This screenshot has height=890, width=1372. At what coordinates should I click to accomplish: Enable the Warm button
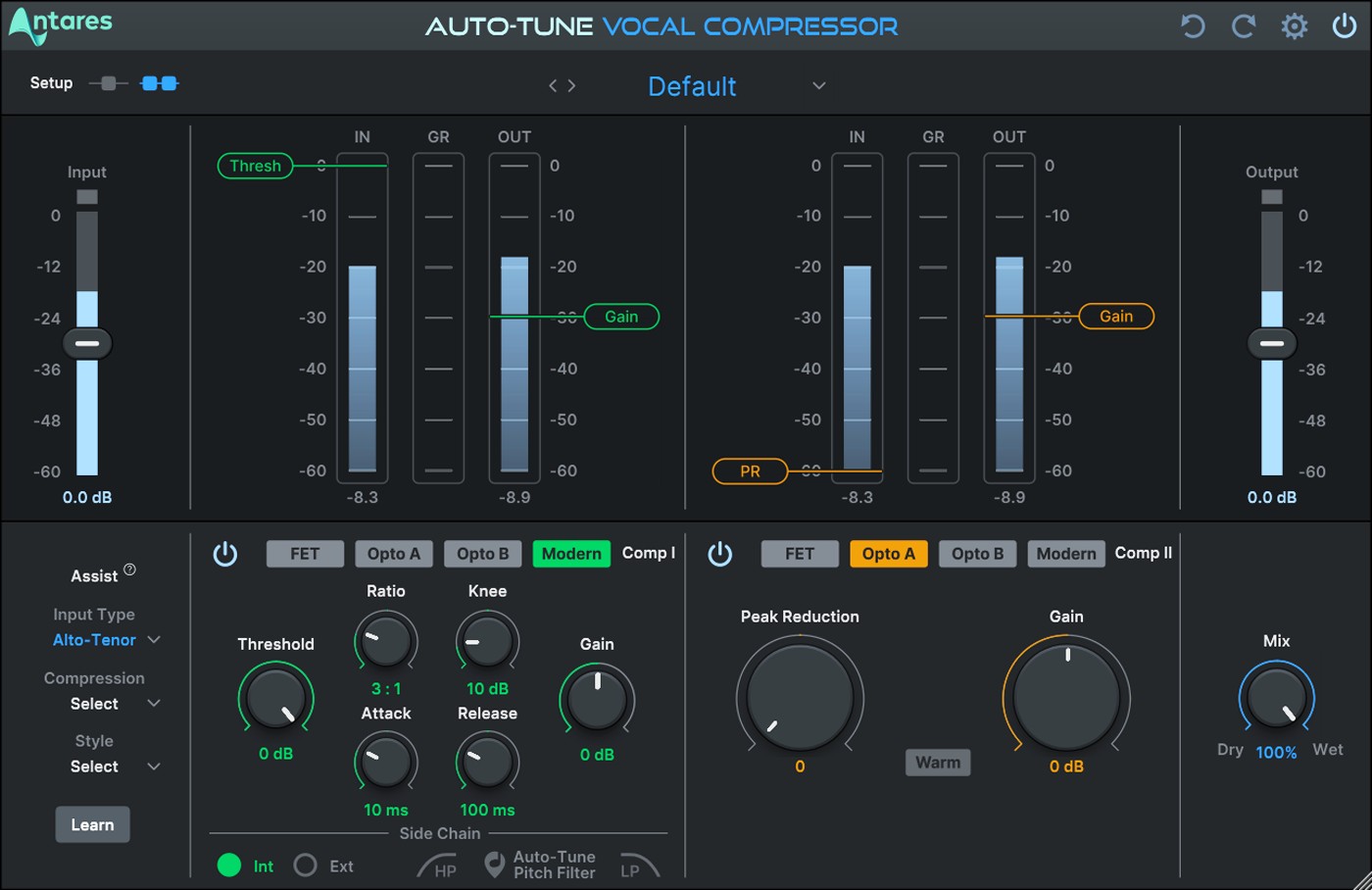(x=937, y=763)
